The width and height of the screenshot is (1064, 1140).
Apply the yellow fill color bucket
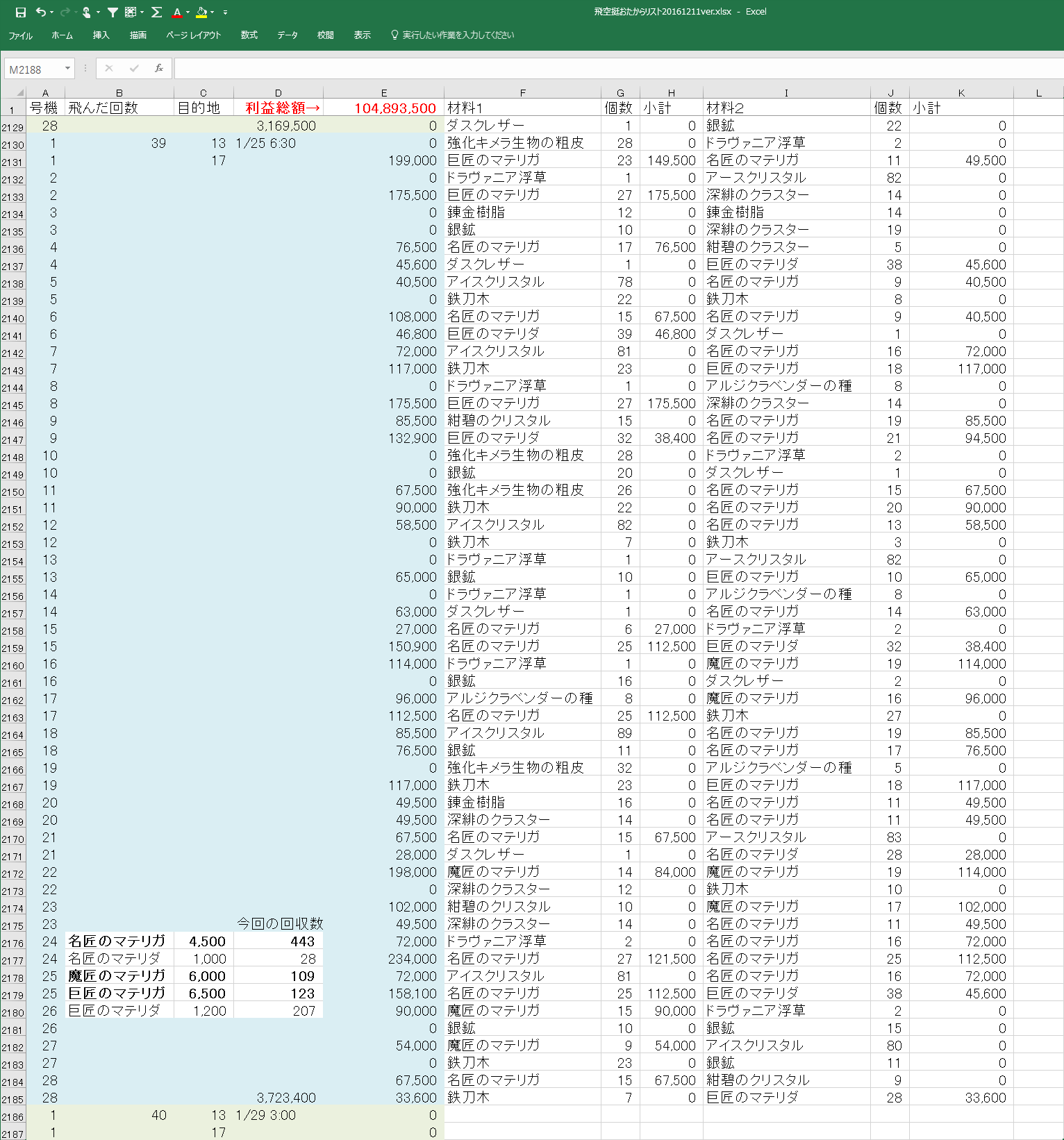(x=201, y=12)
